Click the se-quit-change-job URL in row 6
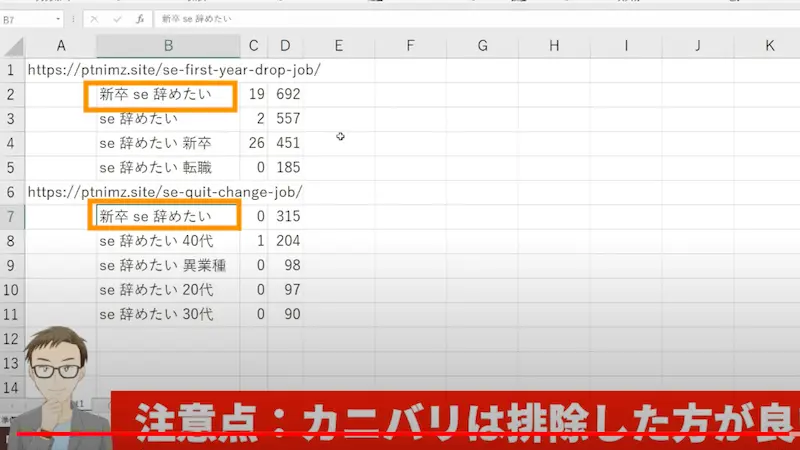The width and height of the screenshot is (800, 450). [x=165, y=192]
